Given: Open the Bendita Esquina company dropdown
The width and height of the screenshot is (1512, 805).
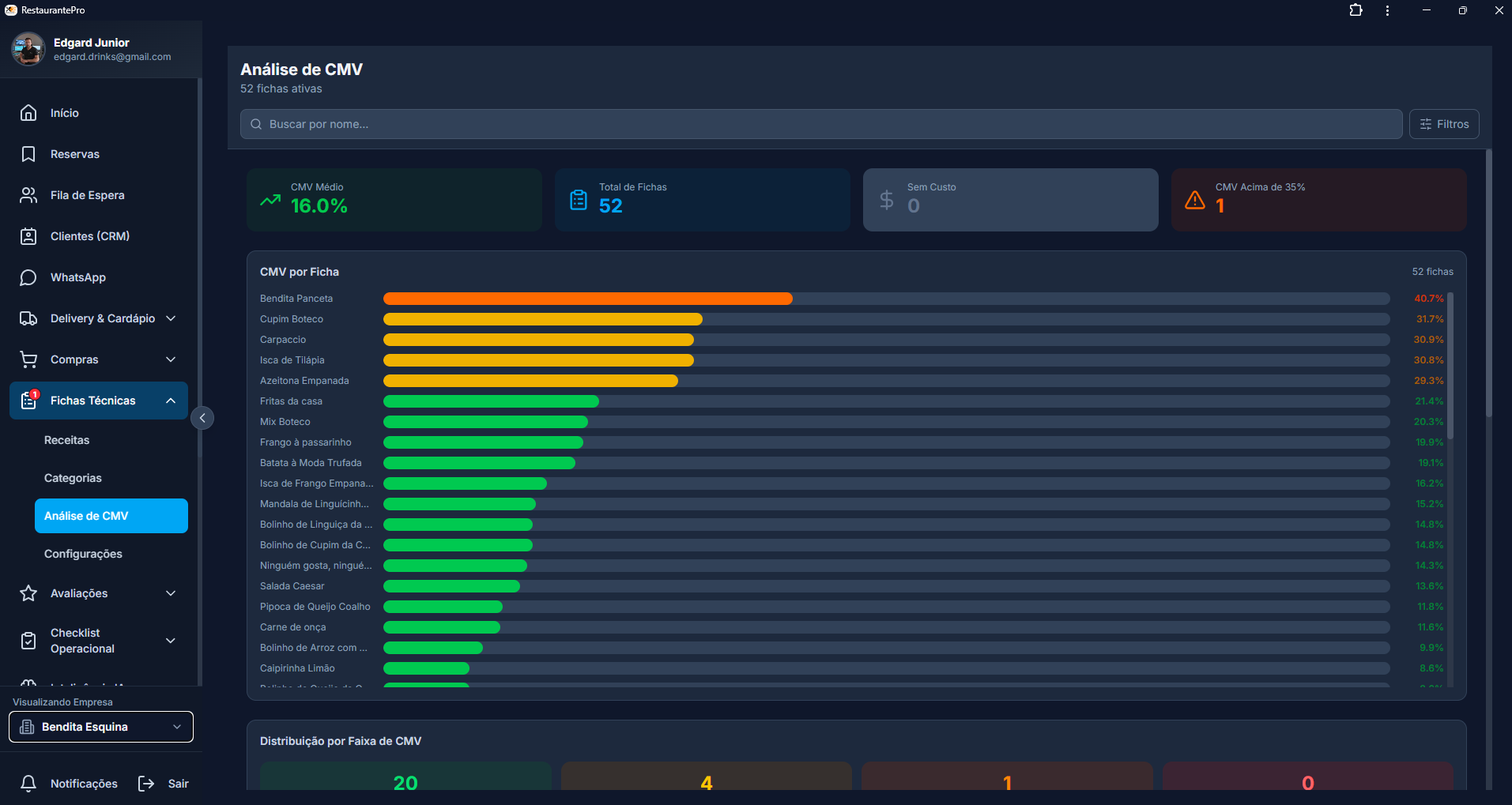Looking at the screenshot, I should click(101, 727).
